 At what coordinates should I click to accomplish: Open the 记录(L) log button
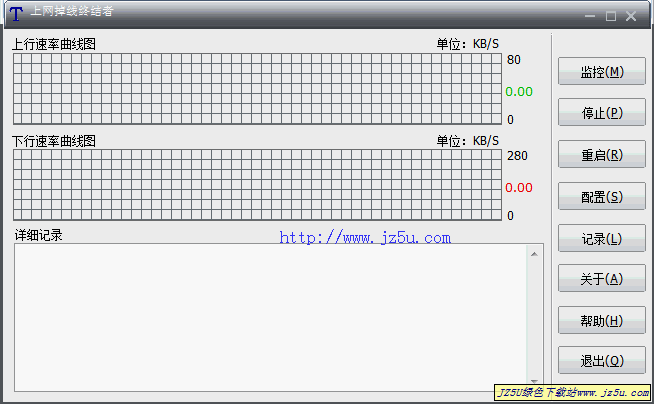[x=601, y=239]
